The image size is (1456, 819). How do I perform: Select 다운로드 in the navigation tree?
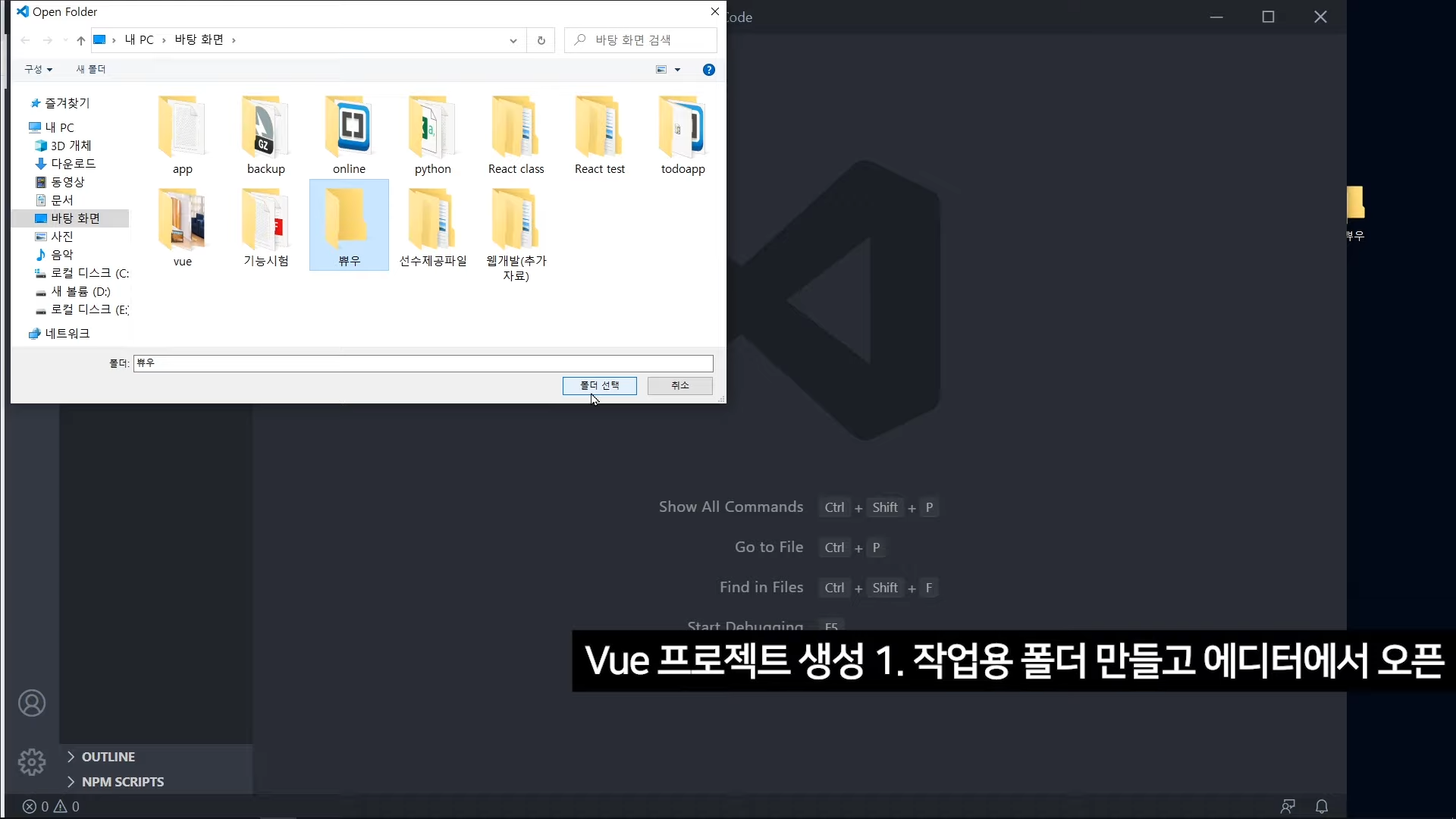(x=73, y=164)
